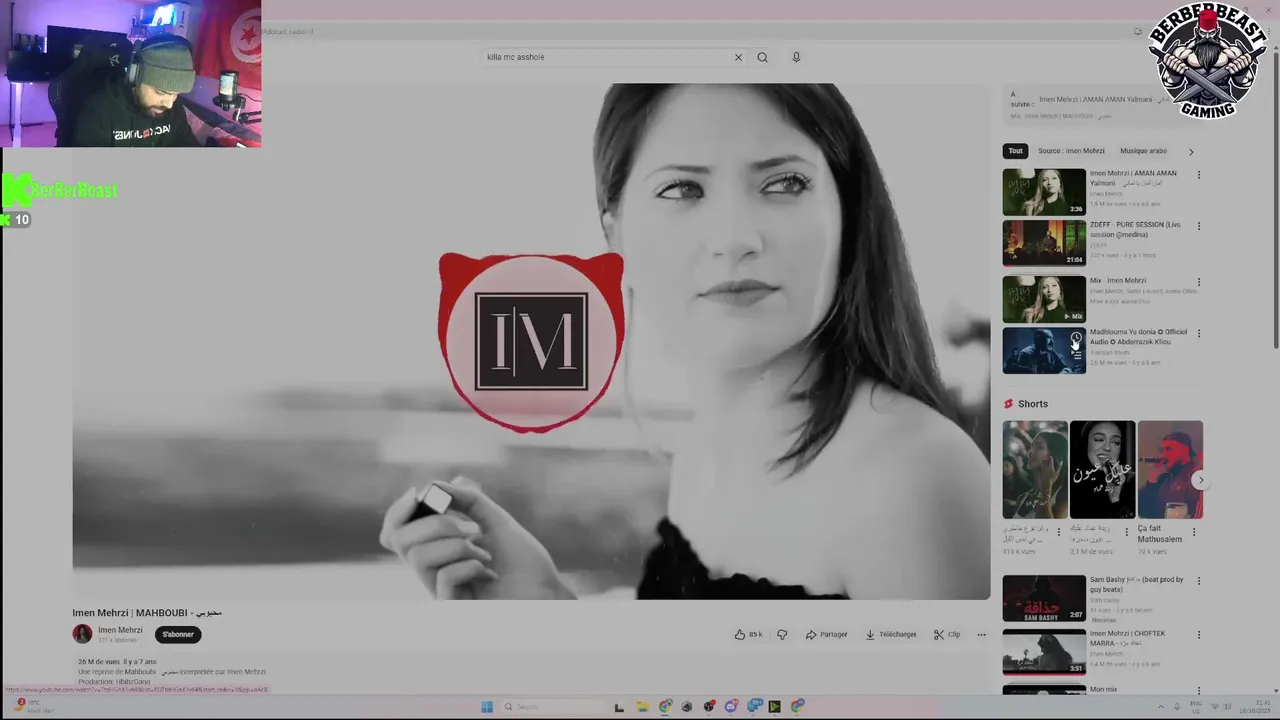Add Madhlouma video to queue icon
The height and width of the screenshot is (720, 1280).
pyautogui.click(x=1077, y=354)
